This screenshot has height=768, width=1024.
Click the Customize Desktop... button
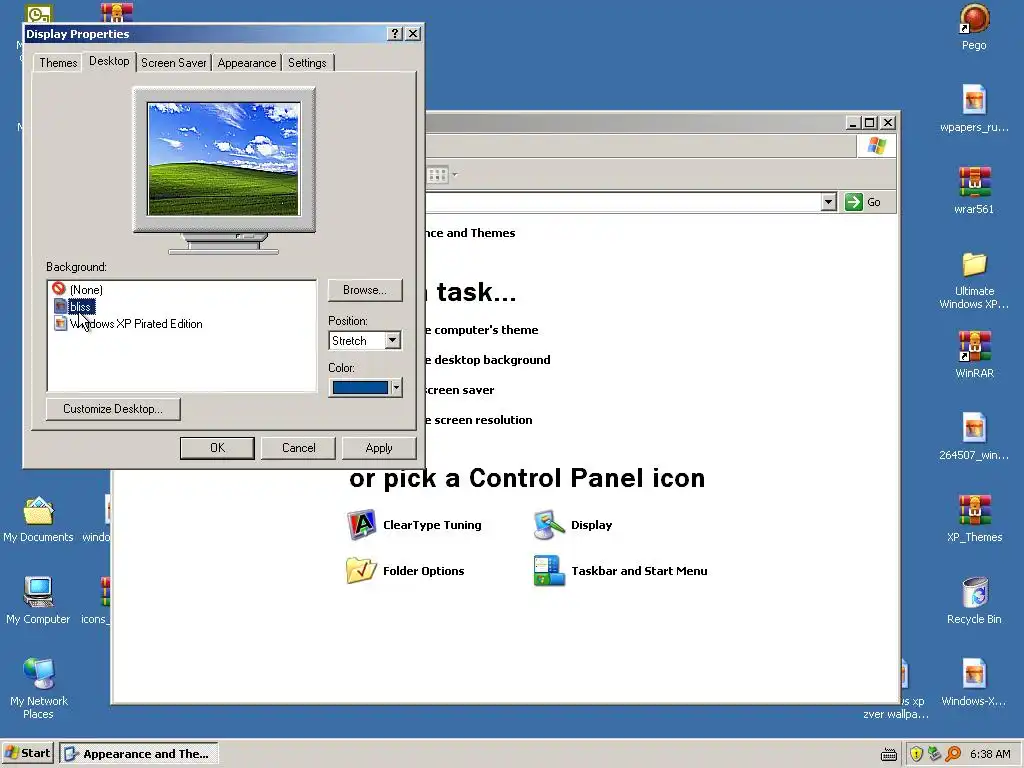[x=113, y=409]
